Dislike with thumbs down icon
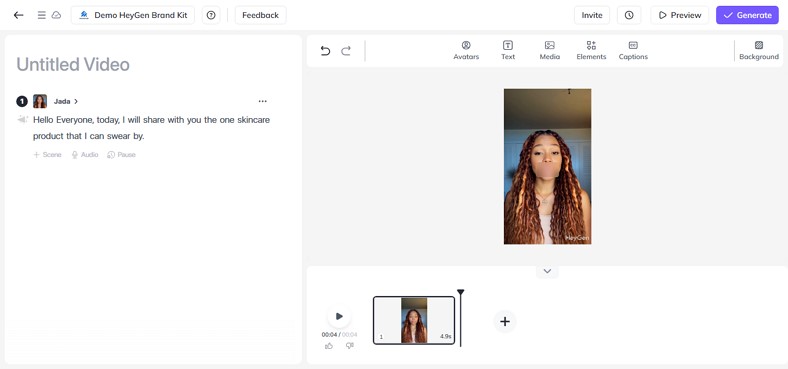The width and height of the screenshot is (788, 369). point(350,346)
